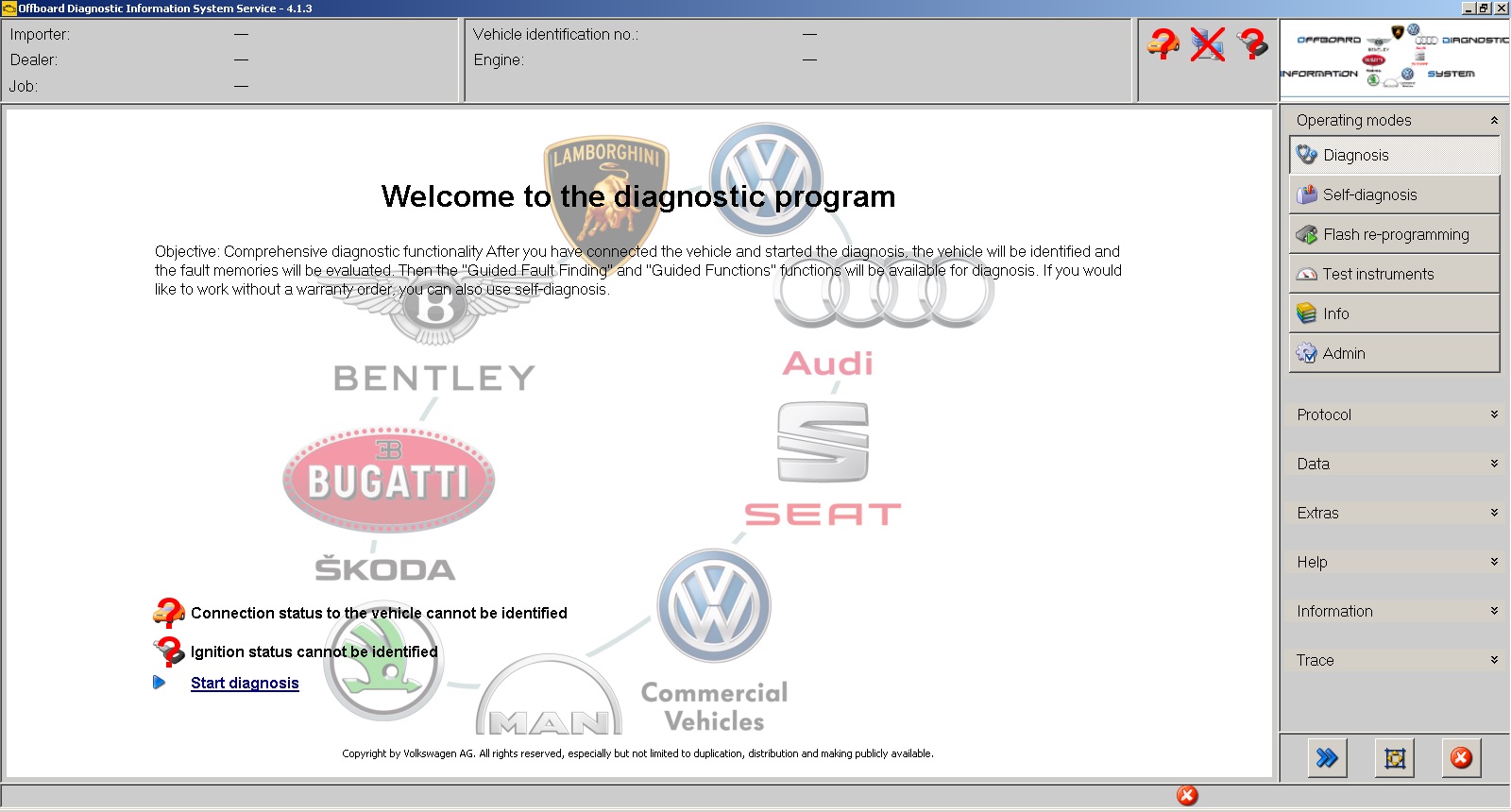
Task: Click the Diagnosis stethoscope icon
Action: tap(1307, 155)
